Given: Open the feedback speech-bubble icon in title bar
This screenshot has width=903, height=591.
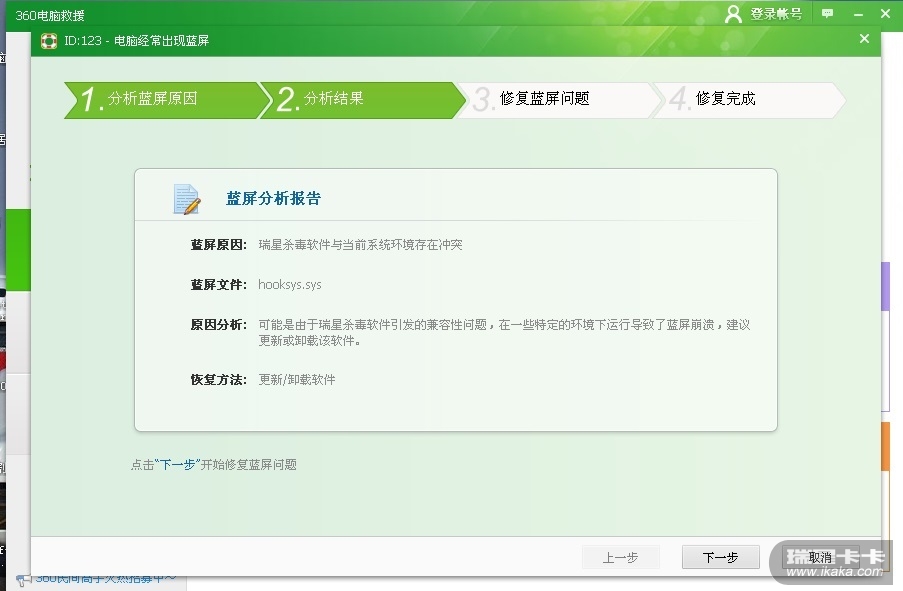Looking at the screenshot, I should coord(828,14).
